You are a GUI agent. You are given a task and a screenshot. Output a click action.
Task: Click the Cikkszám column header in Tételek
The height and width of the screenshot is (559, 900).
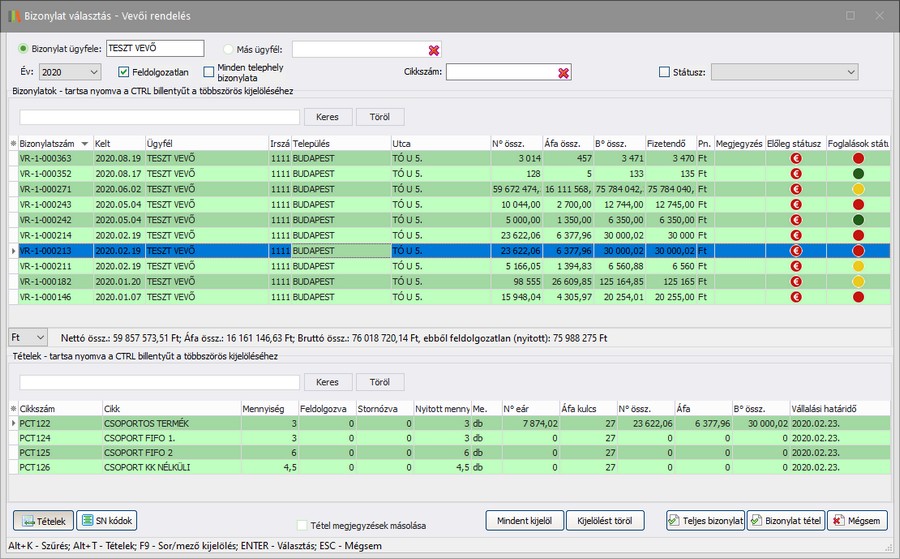pyautogui.click(x=40, y=408)
